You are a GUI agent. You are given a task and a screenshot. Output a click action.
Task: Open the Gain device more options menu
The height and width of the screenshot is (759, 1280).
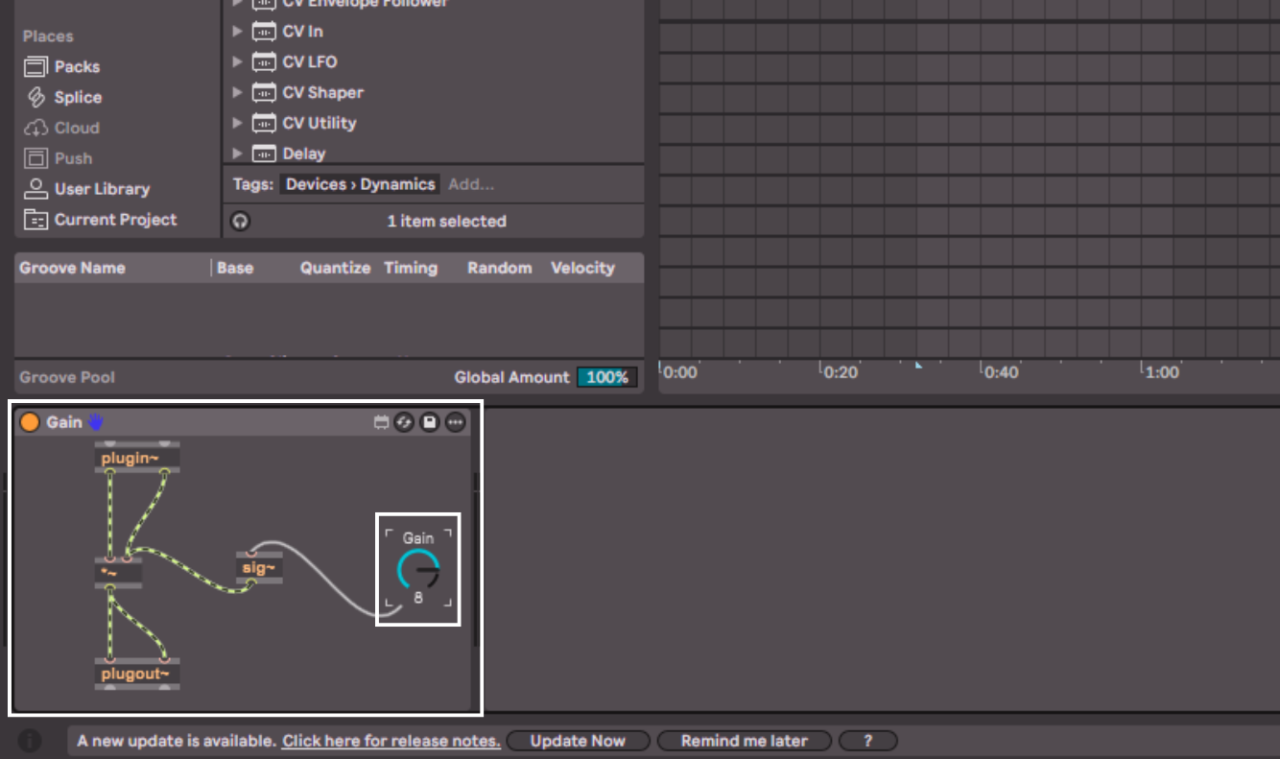pyautogui.click(x=455, y=423)
